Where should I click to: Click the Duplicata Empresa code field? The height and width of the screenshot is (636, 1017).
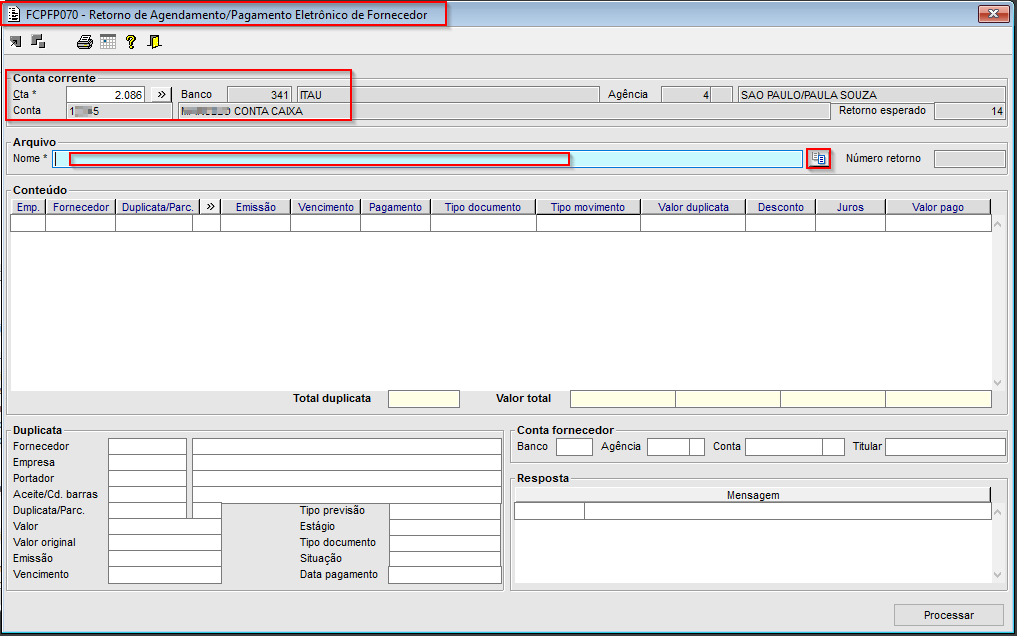coord(147,462)
